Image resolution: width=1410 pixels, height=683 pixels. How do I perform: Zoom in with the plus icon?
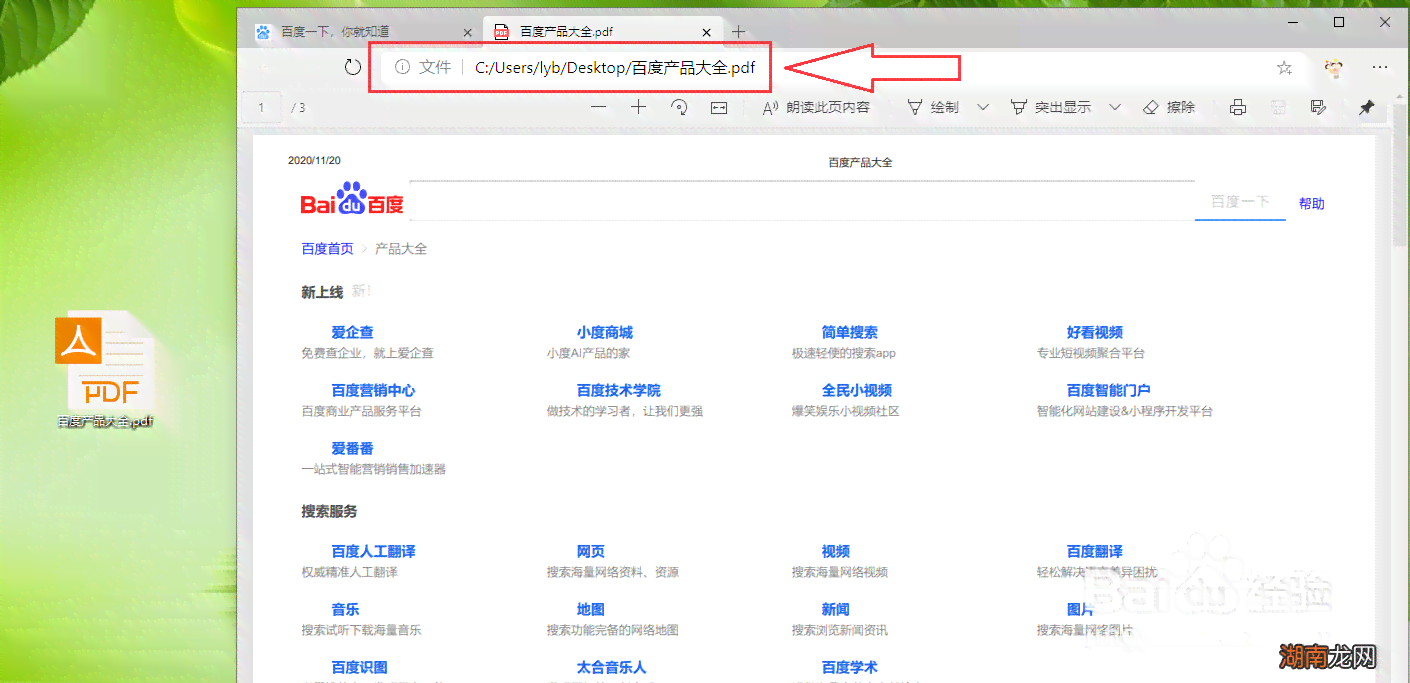638,107
